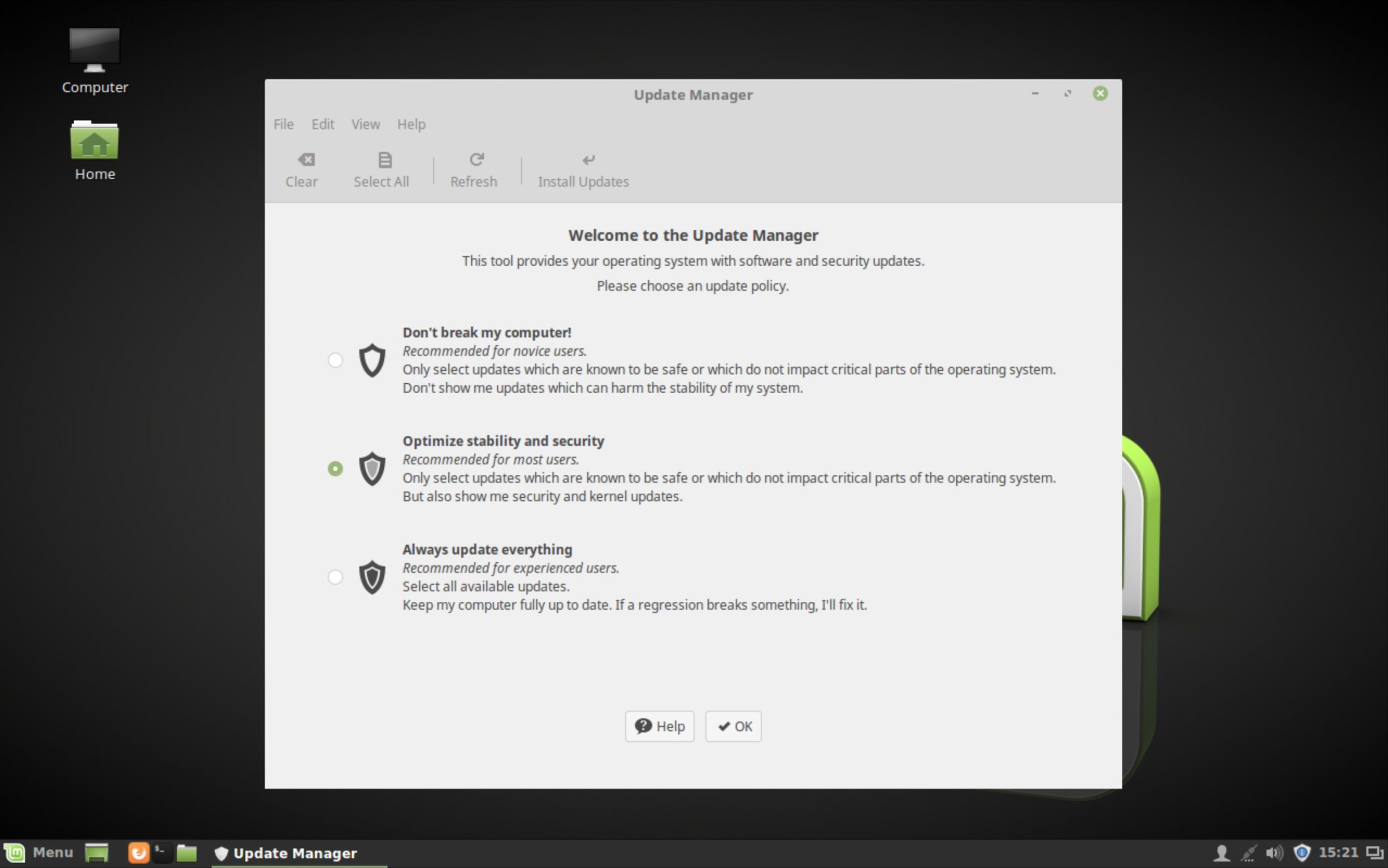The image size is (1388, 868).
Task: Open the volume control in the tray
Action: pos(1274,853)
